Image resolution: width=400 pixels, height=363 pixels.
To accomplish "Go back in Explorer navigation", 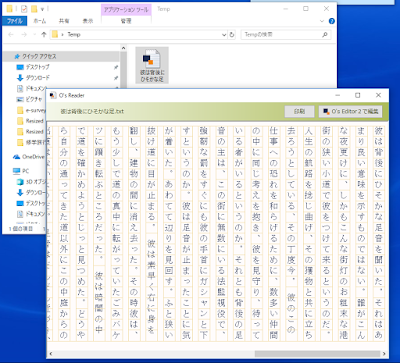I will (11, 34).
